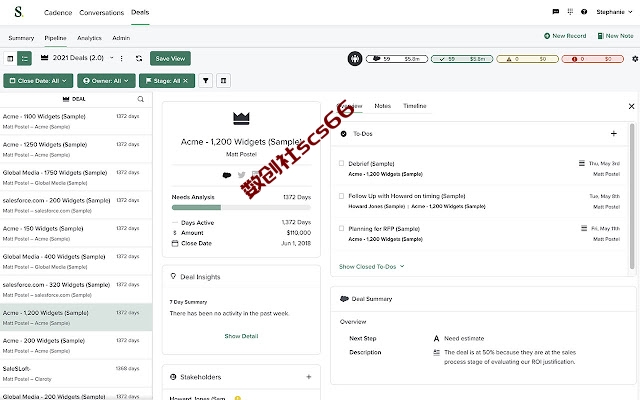
Task: Click the Deal Insights lightbulb icon
Action: (173, 276)
